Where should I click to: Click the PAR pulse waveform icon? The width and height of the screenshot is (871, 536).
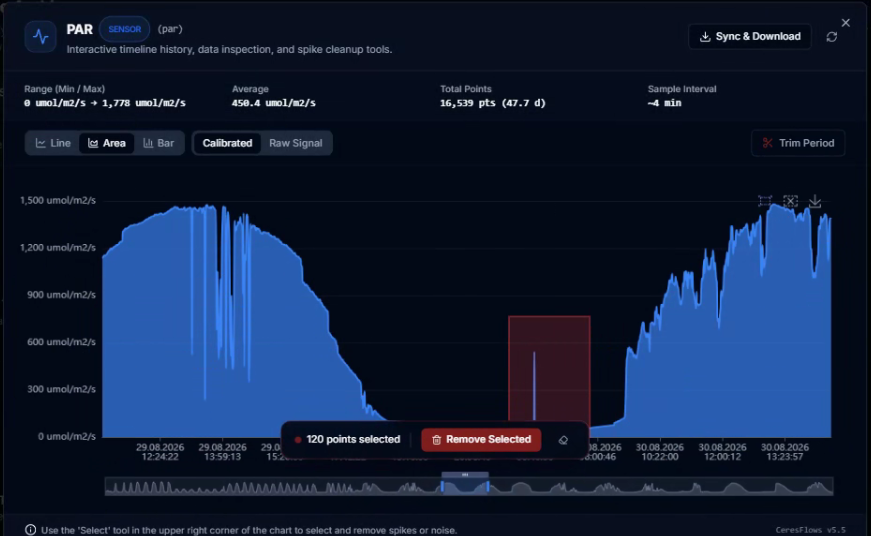40,37
